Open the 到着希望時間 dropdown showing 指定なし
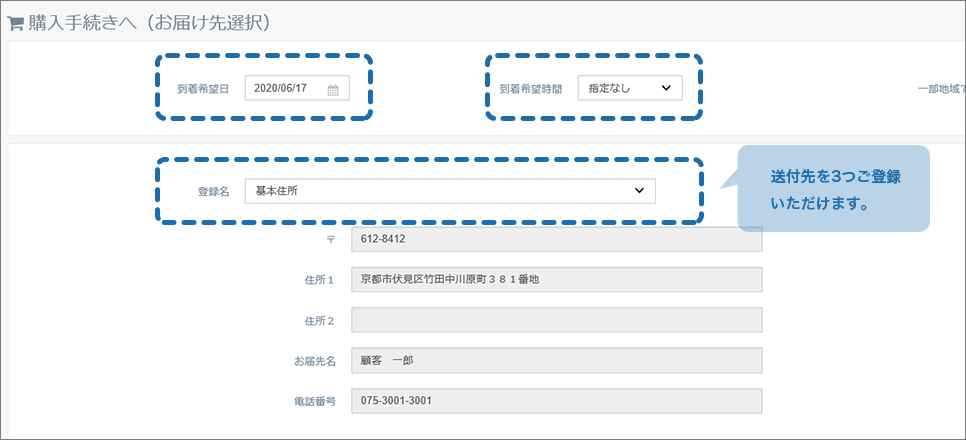The image size is (966, 440). [630, 88]
